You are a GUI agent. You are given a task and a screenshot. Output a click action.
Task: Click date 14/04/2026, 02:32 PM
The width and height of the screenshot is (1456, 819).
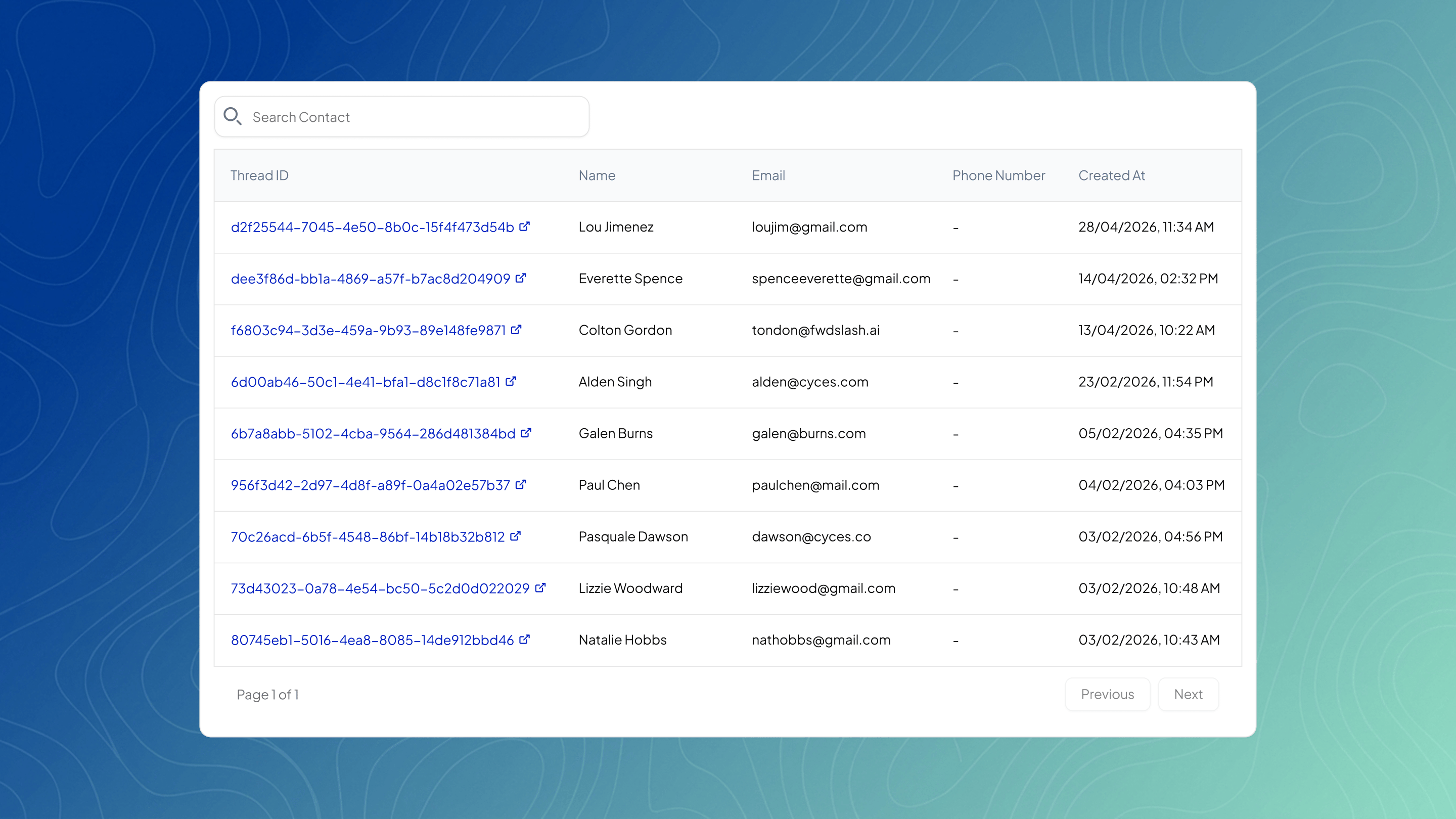pos(1149,279)
